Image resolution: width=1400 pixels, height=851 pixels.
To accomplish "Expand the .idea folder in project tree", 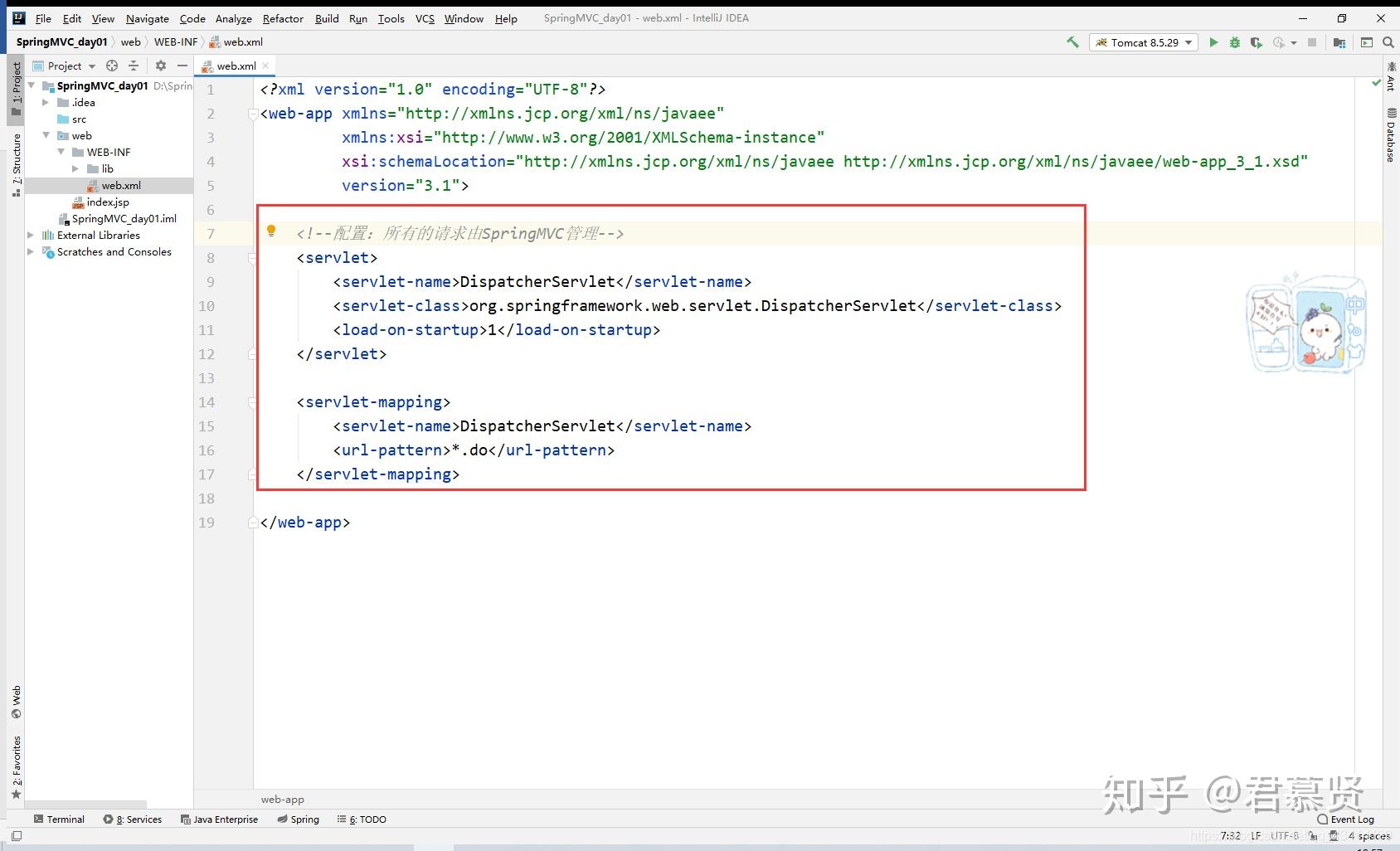I will pos(46,103).
